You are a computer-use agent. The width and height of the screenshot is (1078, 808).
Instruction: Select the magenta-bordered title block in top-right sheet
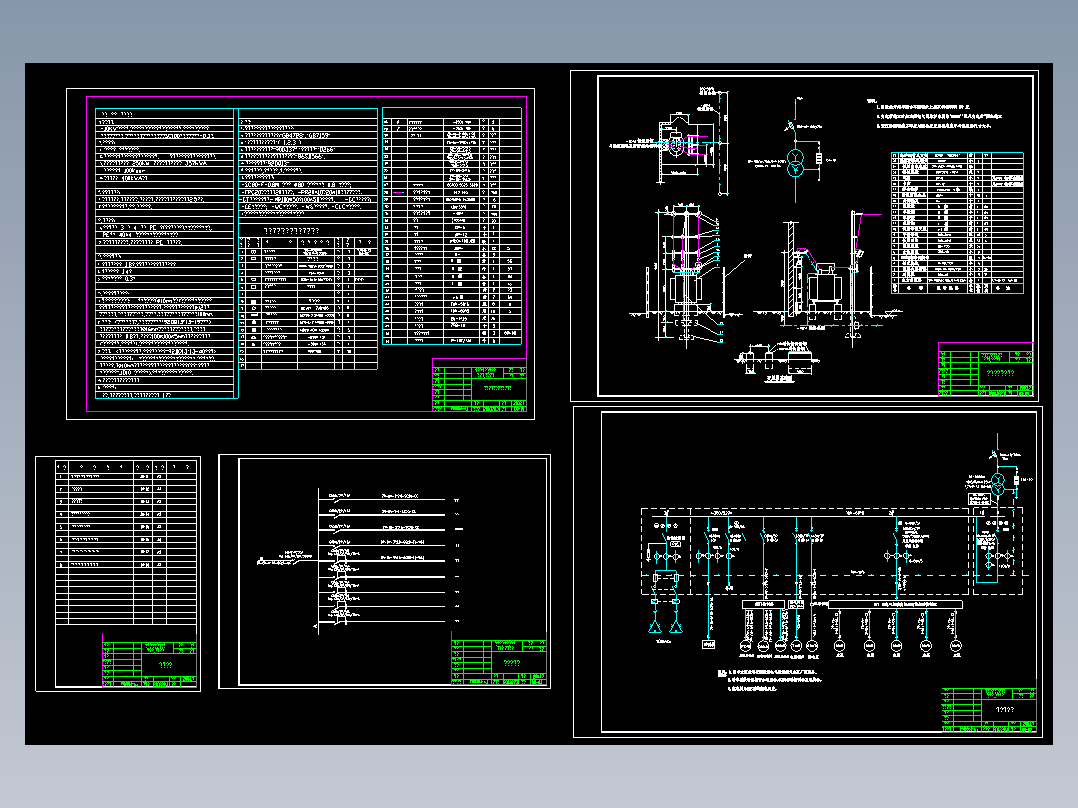click(x=985, y=369)
